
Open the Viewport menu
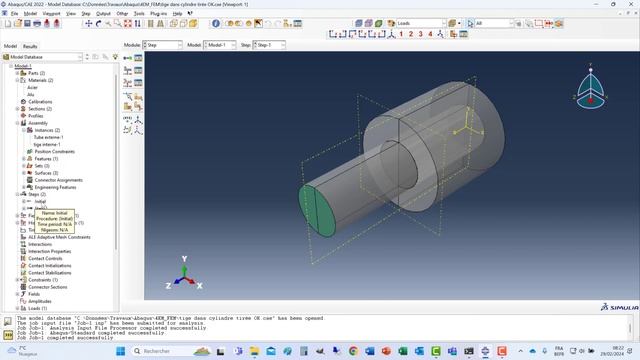click(51, 13)
